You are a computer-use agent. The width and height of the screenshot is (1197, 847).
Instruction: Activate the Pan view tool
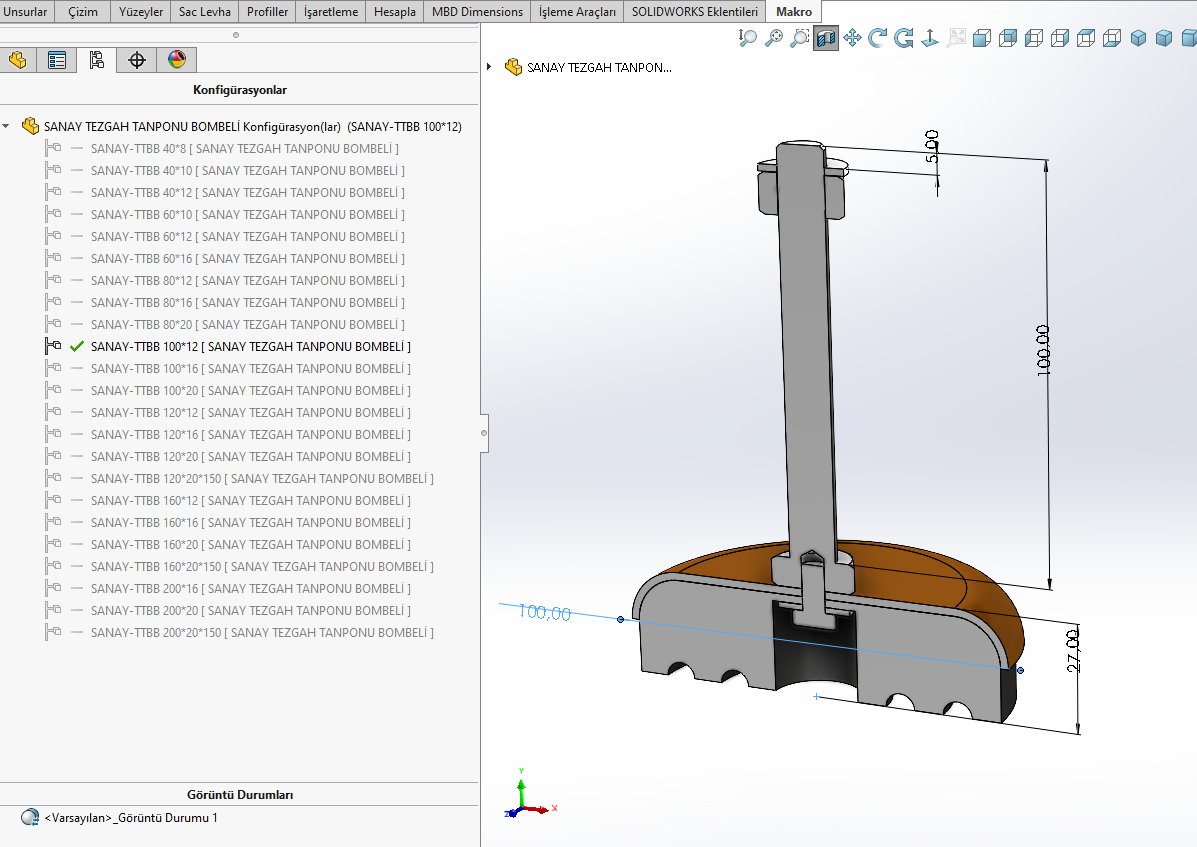pyautogui.click(x=852, y=38)
